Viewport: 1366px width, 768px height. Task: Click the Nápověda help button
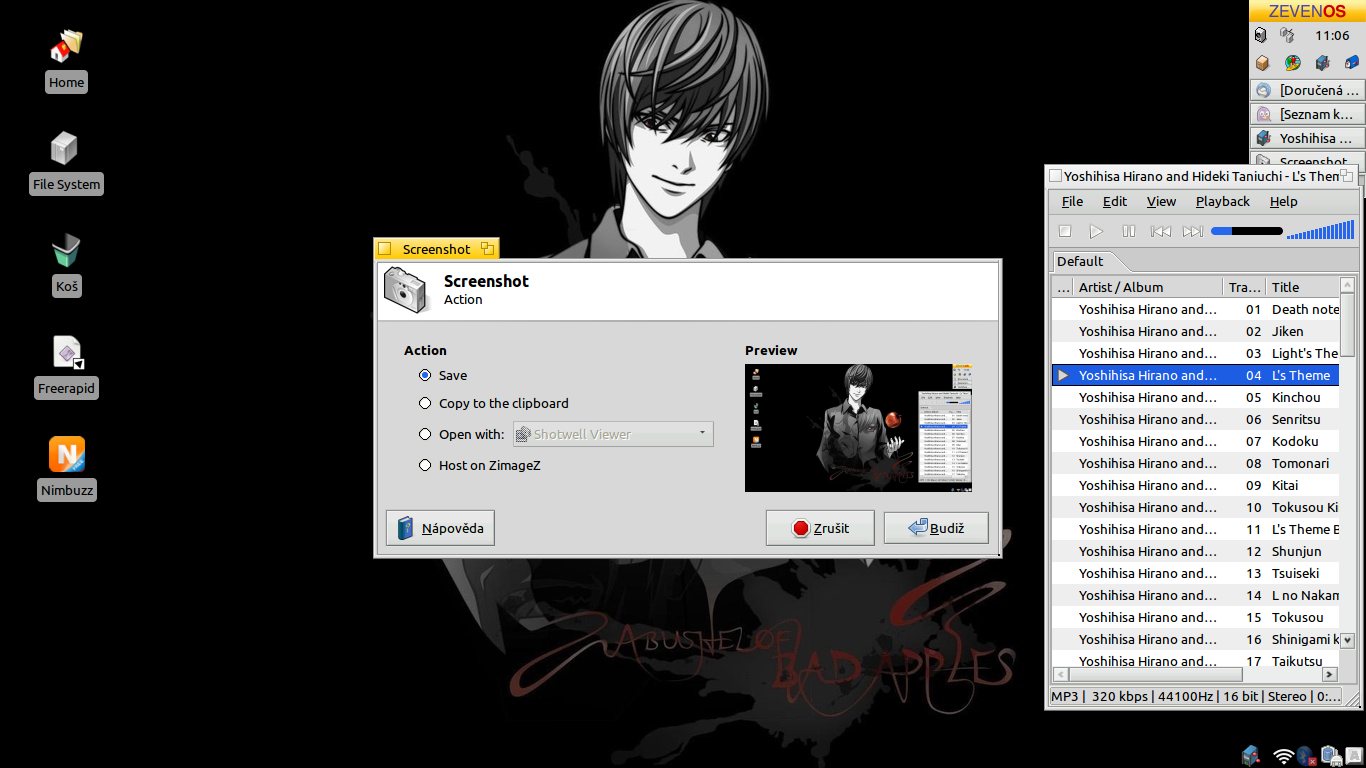pos(440,528)
